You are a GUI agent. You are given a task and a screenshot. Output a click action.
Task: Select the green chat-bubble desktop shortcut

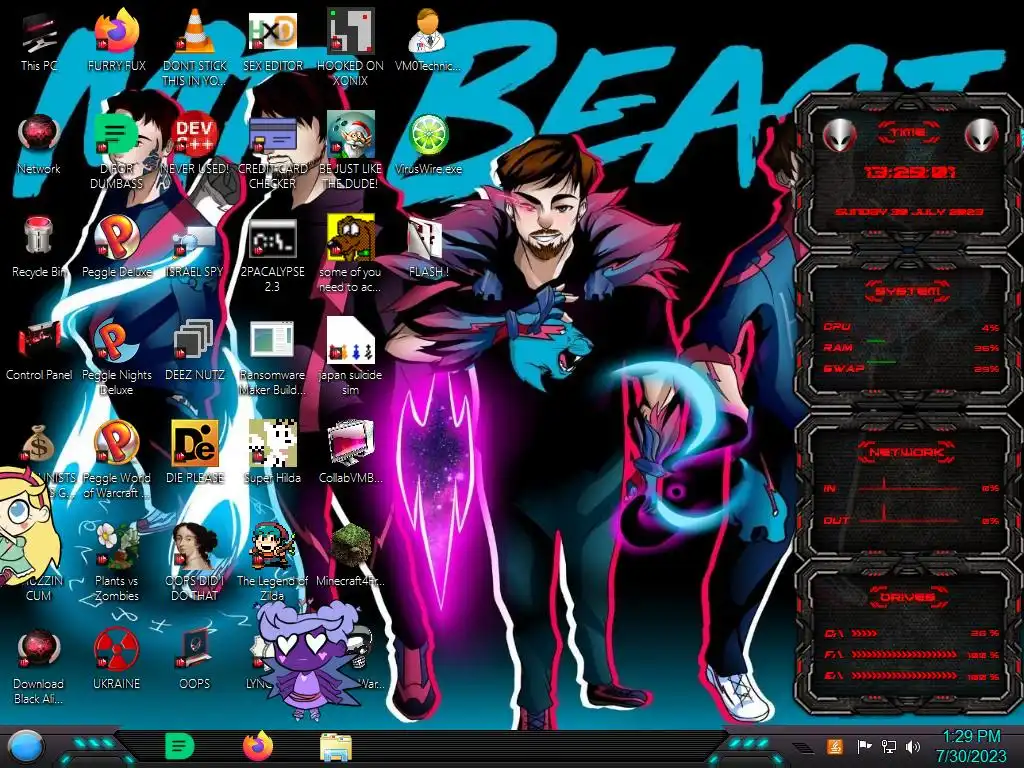[116, 150]
